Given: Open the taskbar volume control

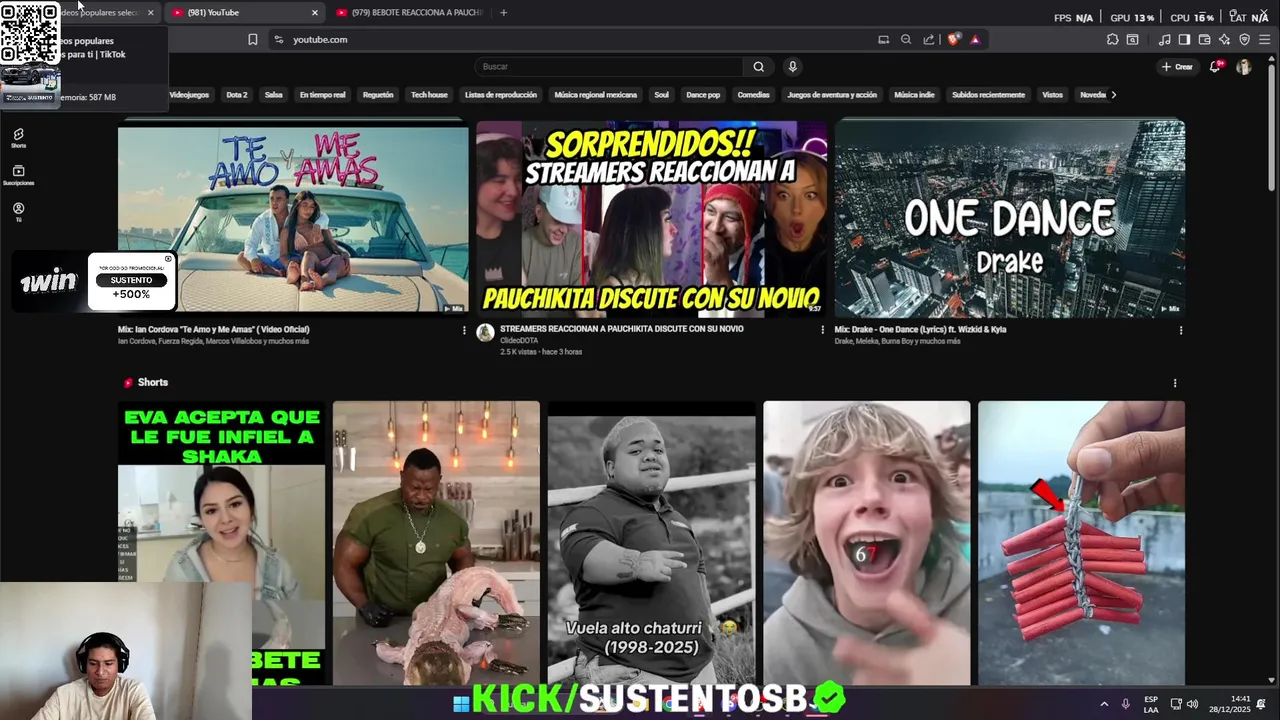Looking at the screenshot, I should coord(1192,704).
